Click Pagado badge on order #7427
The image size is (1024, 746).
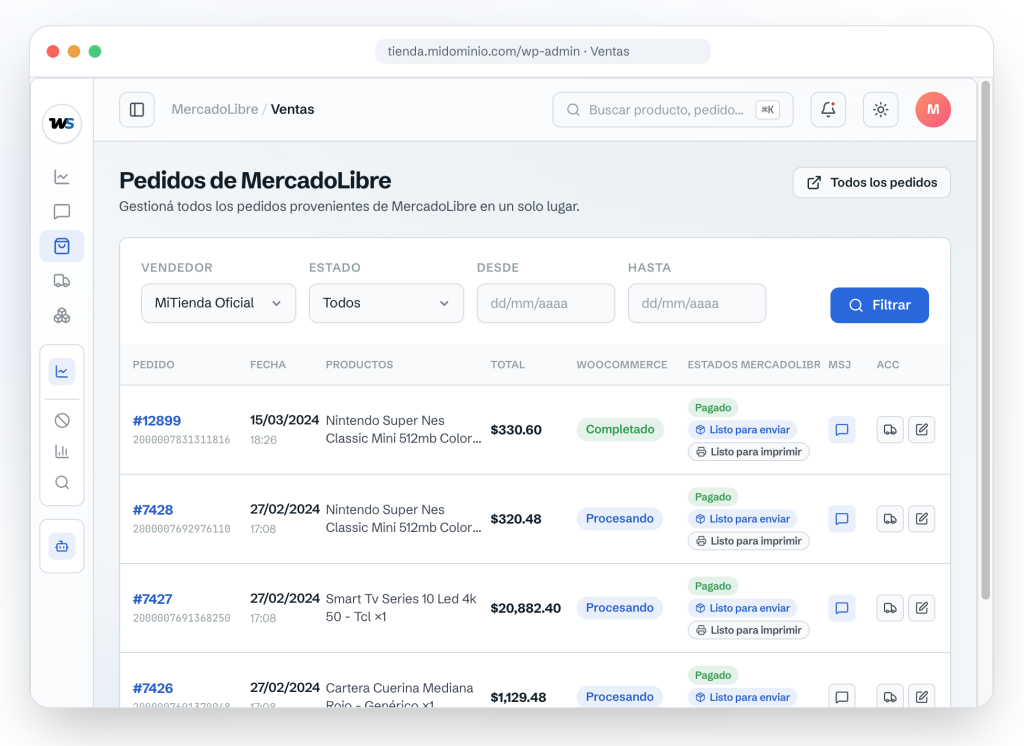pos(712,586)
